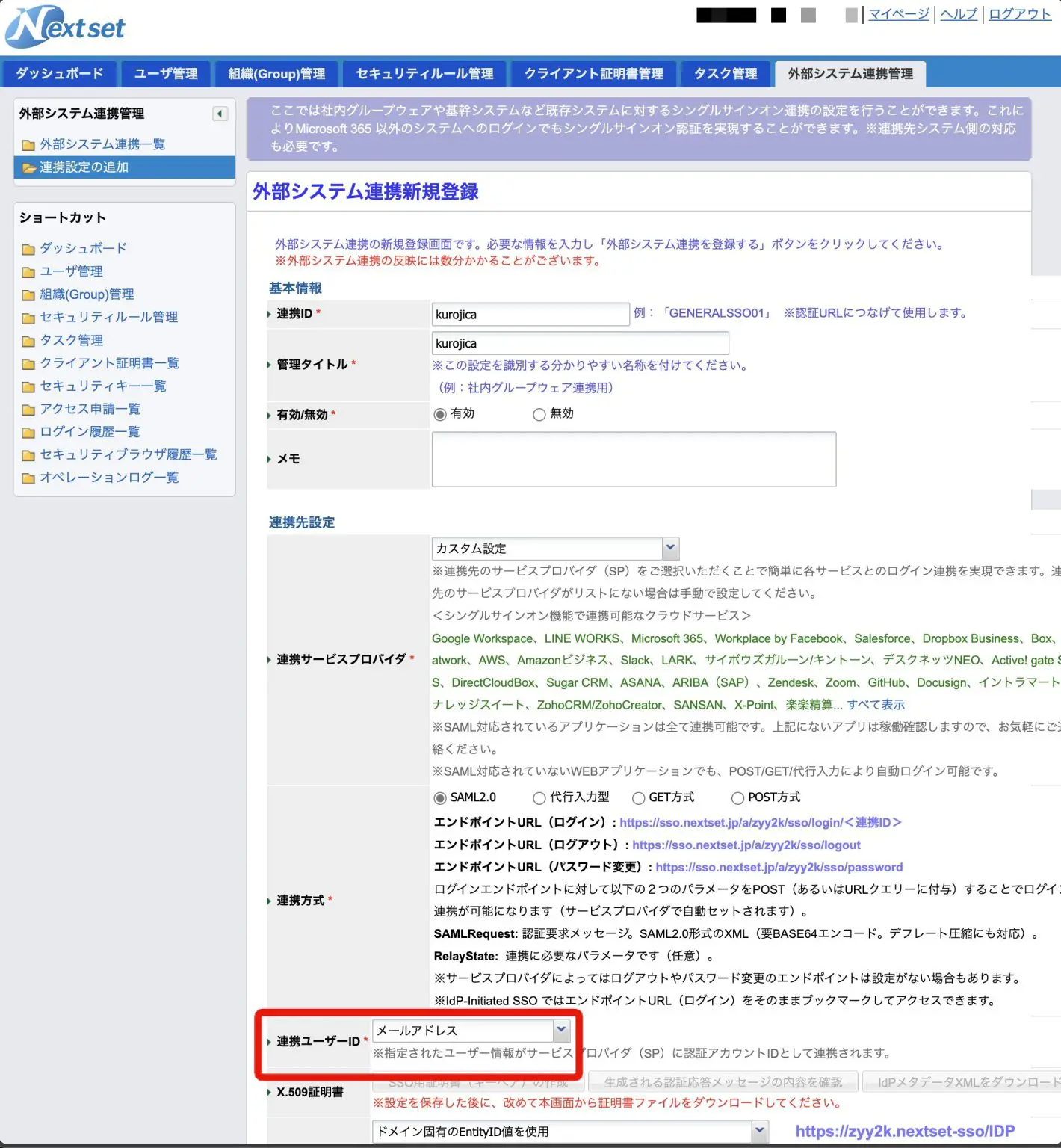Screen dimensions: 1061x1148
Task: Click folder icon beside shortcut 組織(Group)管理
Action: pos(28,295)
